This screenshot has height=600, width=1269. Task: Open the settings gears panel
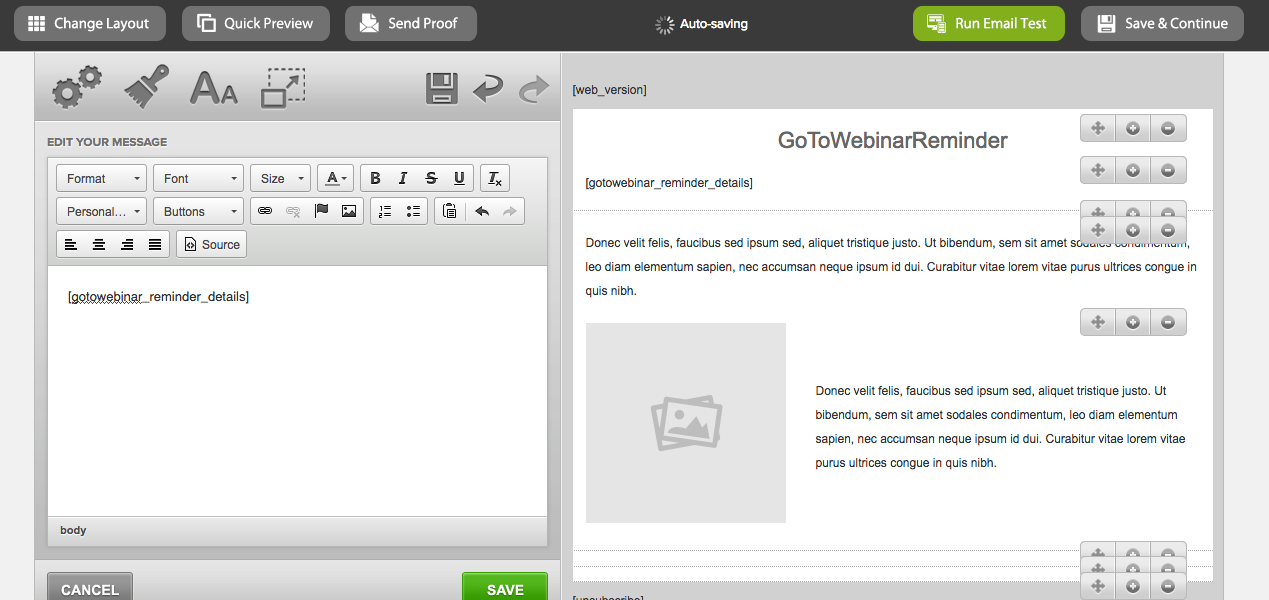(x=77, y=87)
